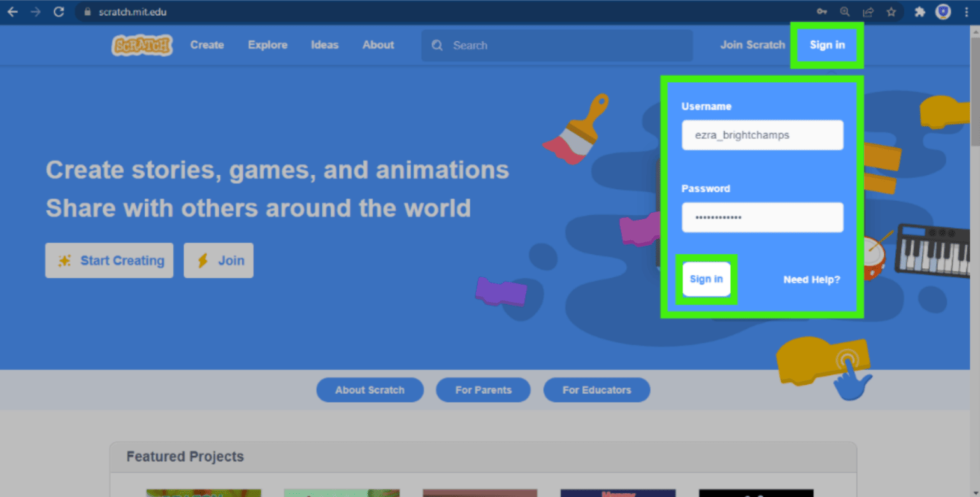Toggle the Sign in dropdown in navbar
Image resolution: width=980 pixels, height=497 pixels.
click(827, 45)
